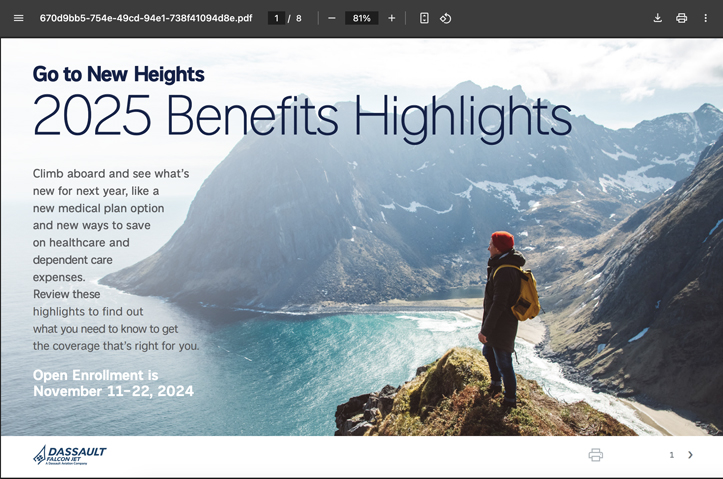Click the 'Go to New Heights' title
This screenshot has height=479, width=723.
(x=119, y=74)
